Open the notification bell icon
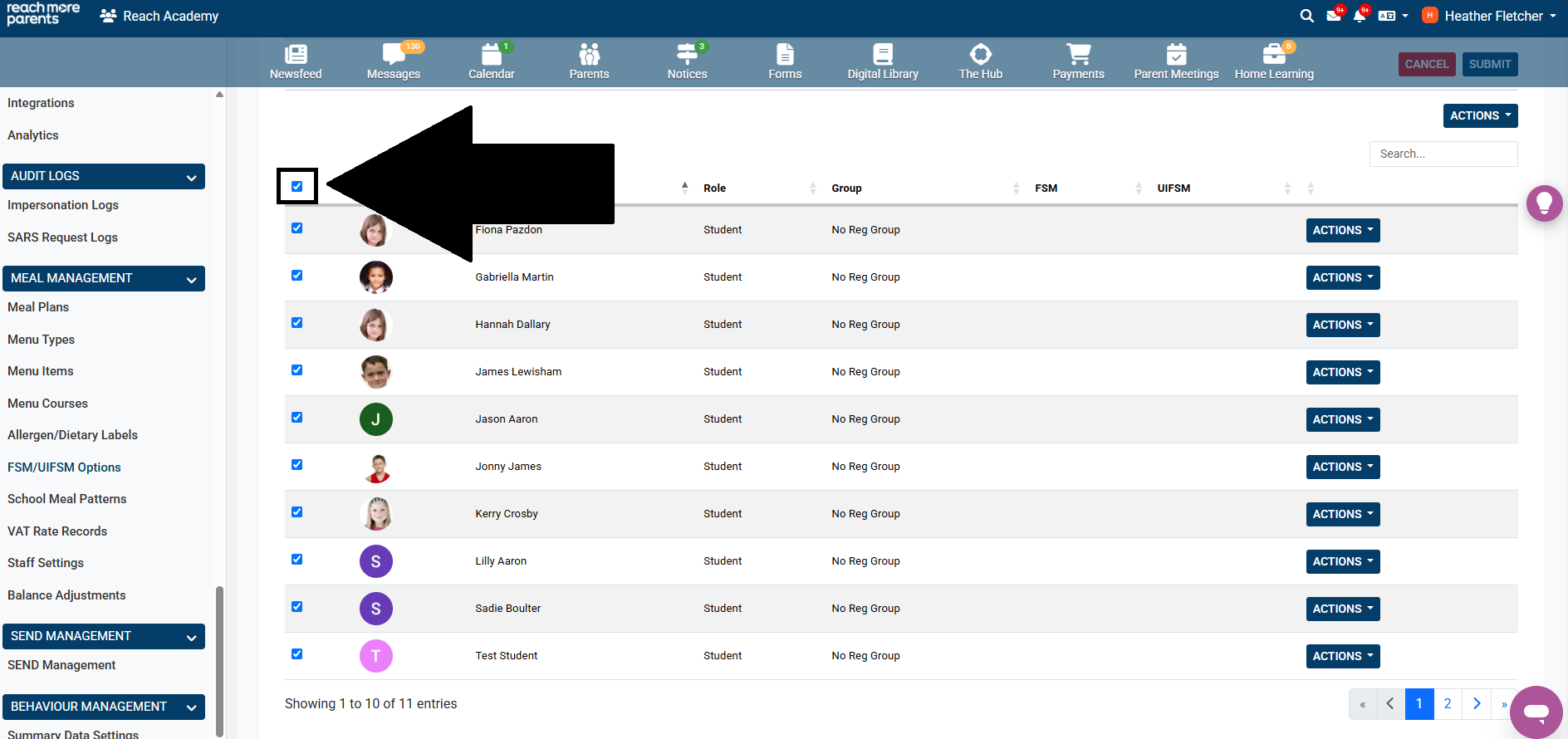This screenshot has height=739, width=1568. click(1359, 16)
